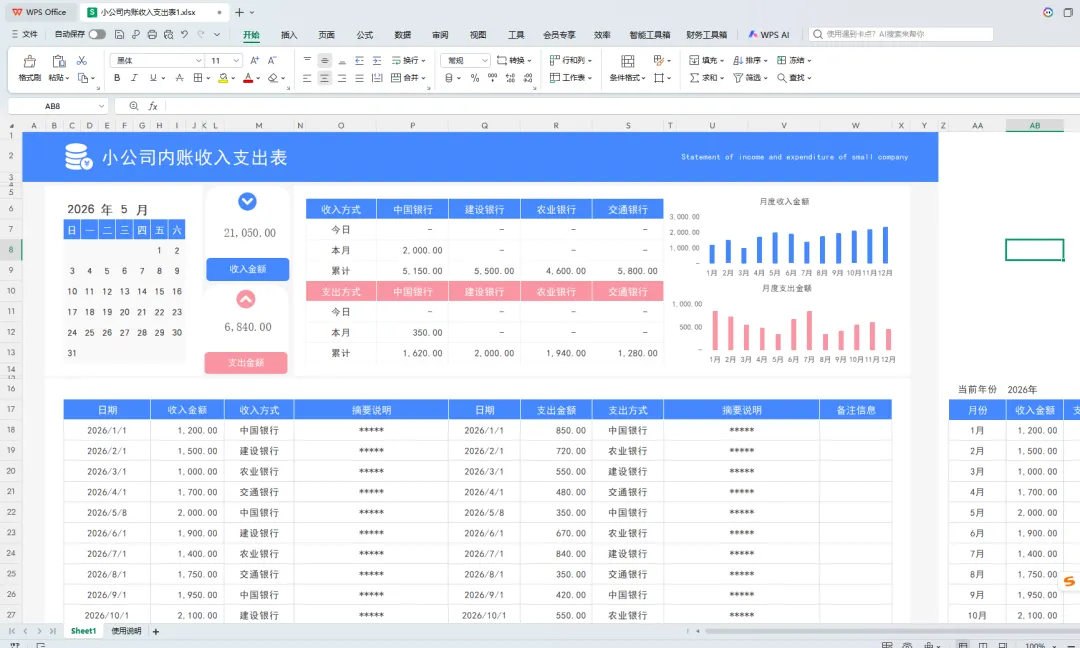The width and height of the screenshot is (1080, 648).
Task: Open the number format 常规 dropdown
Action: (x=485, y=61)
